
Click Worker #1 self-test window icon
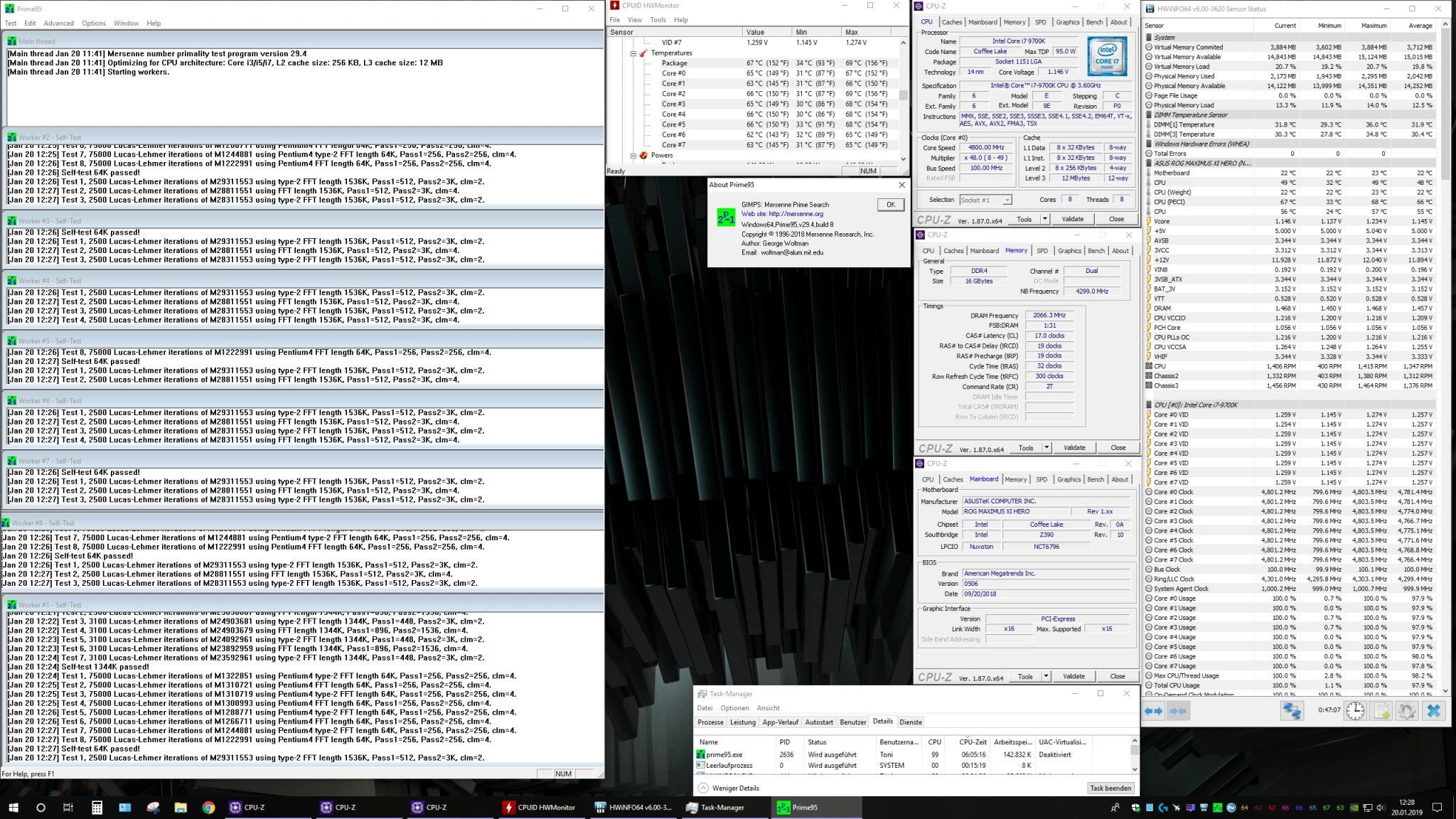click(11, 605)
